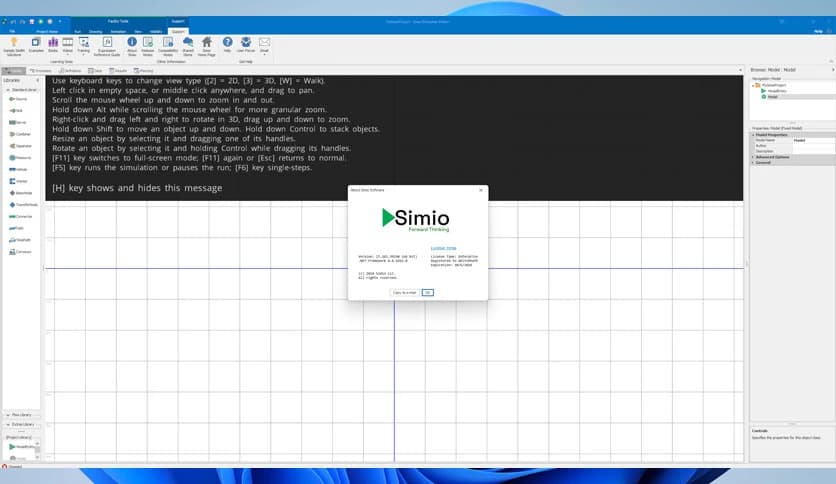Screen dimensions: 836x484
Task: Click the Save icon in quick access toolbar
Action: point(31,21)
